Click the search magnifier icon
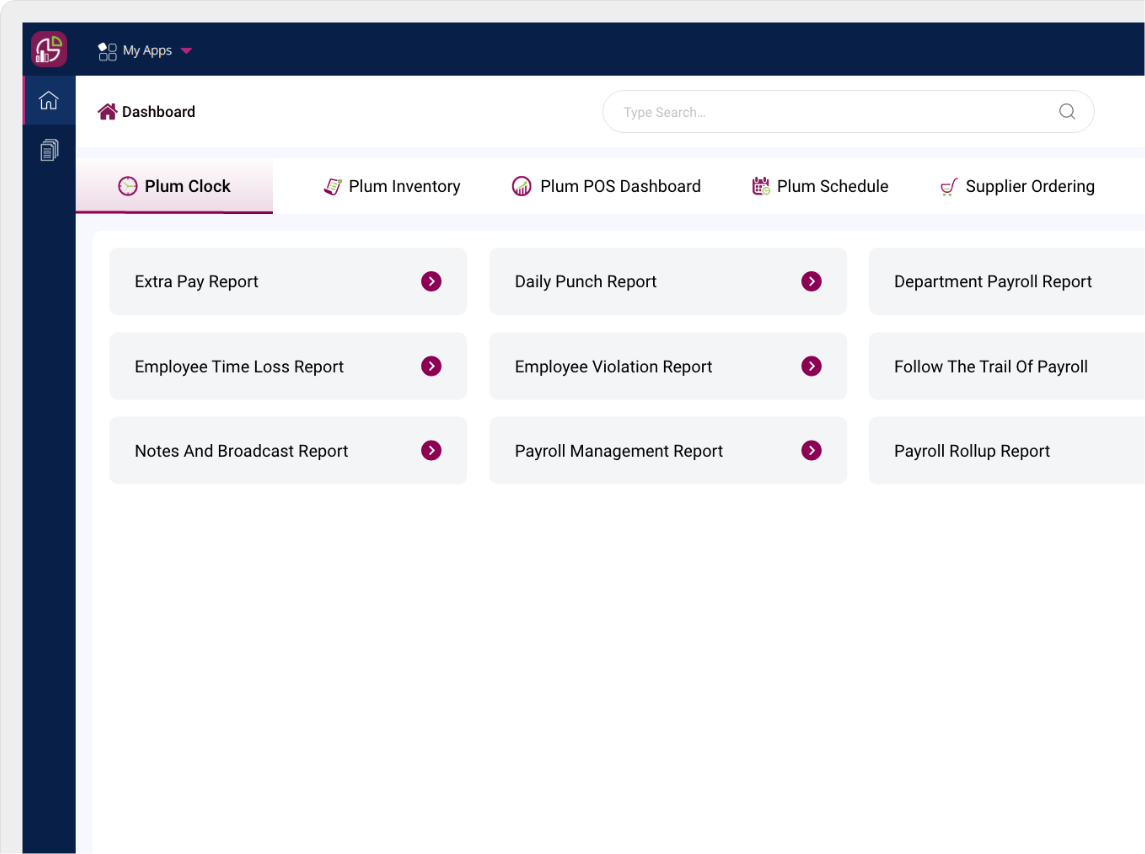Image resolution: width=1145 pixels, height=854 pixels. point(1066,112)
